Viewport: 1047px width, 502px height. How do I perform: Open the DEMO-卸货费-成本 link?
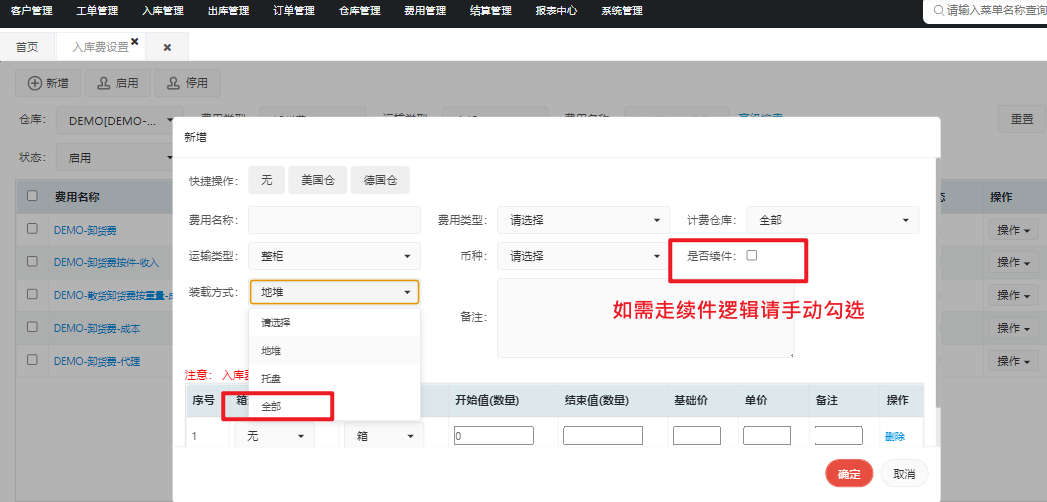pos(97,328)
